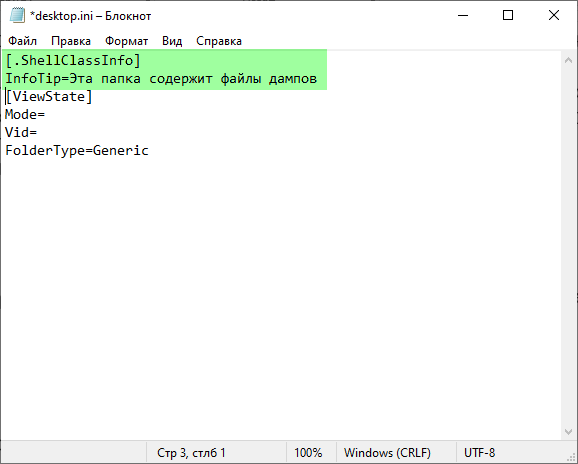The width and height of the screenshot is (578, 464).
Task: Click the FolderType=Generic line
Action: (77, 150)
